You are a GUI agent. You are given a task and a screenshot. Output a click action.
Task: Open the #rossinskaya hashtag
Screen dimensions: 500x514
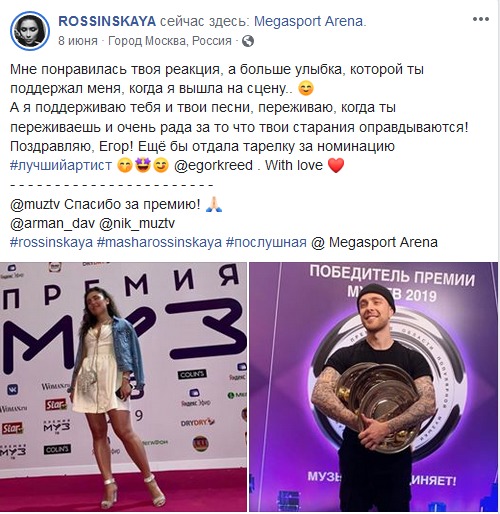pos(51,242)
